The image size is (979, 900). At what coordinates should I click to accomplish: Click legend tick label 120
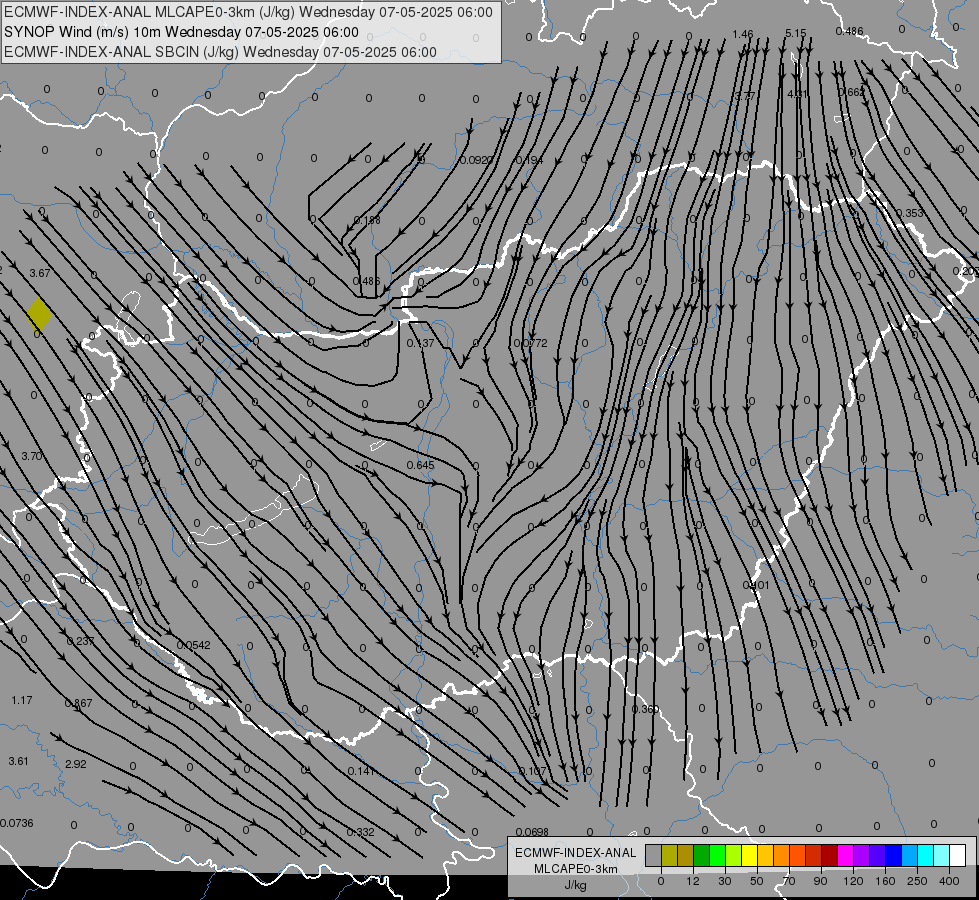(x=853, y=881)
